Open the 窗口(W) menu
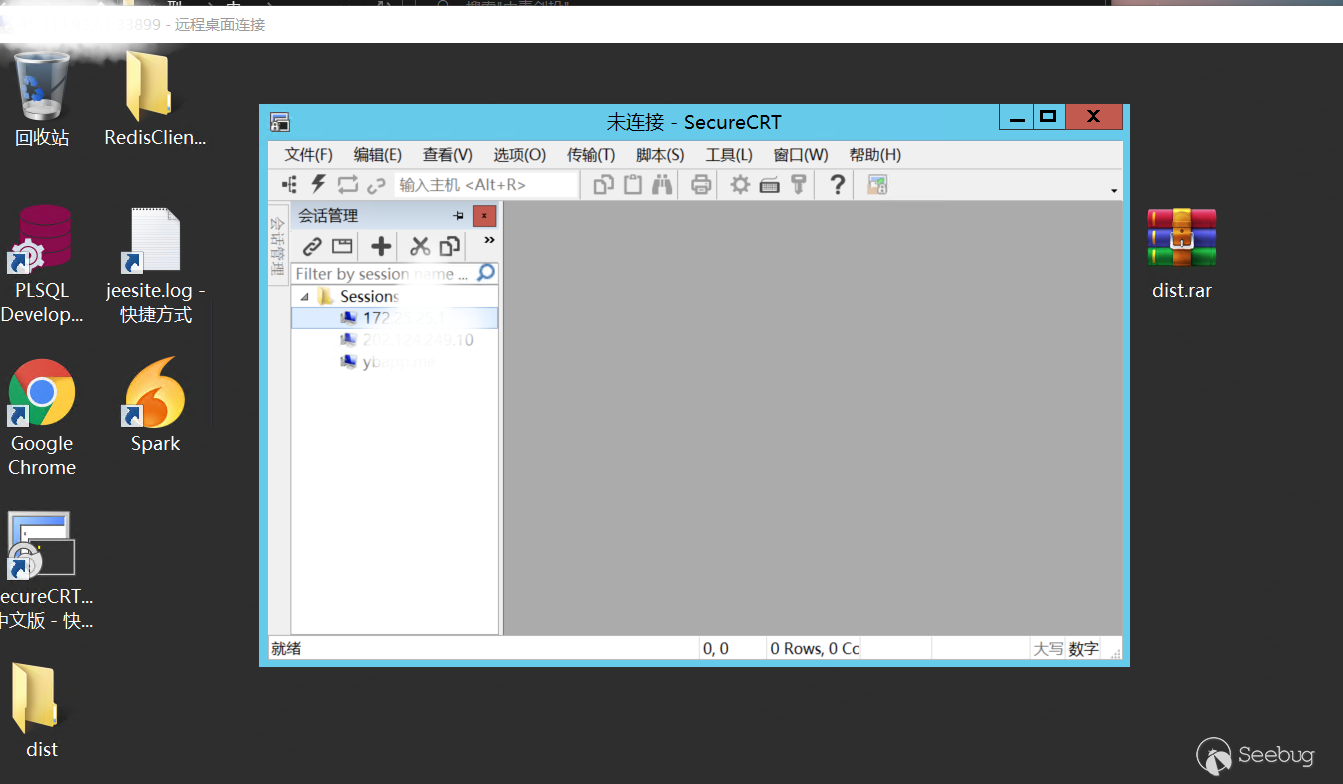The width and height of the screenshot is (1343, 784). point(801,155)
